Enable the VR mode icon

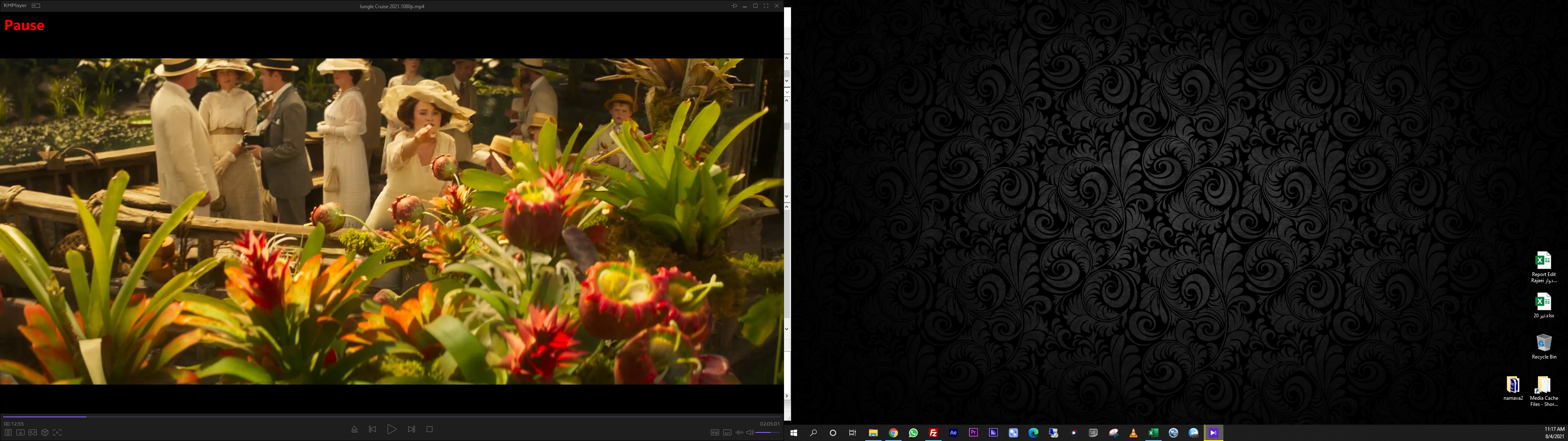click(32, 432)
